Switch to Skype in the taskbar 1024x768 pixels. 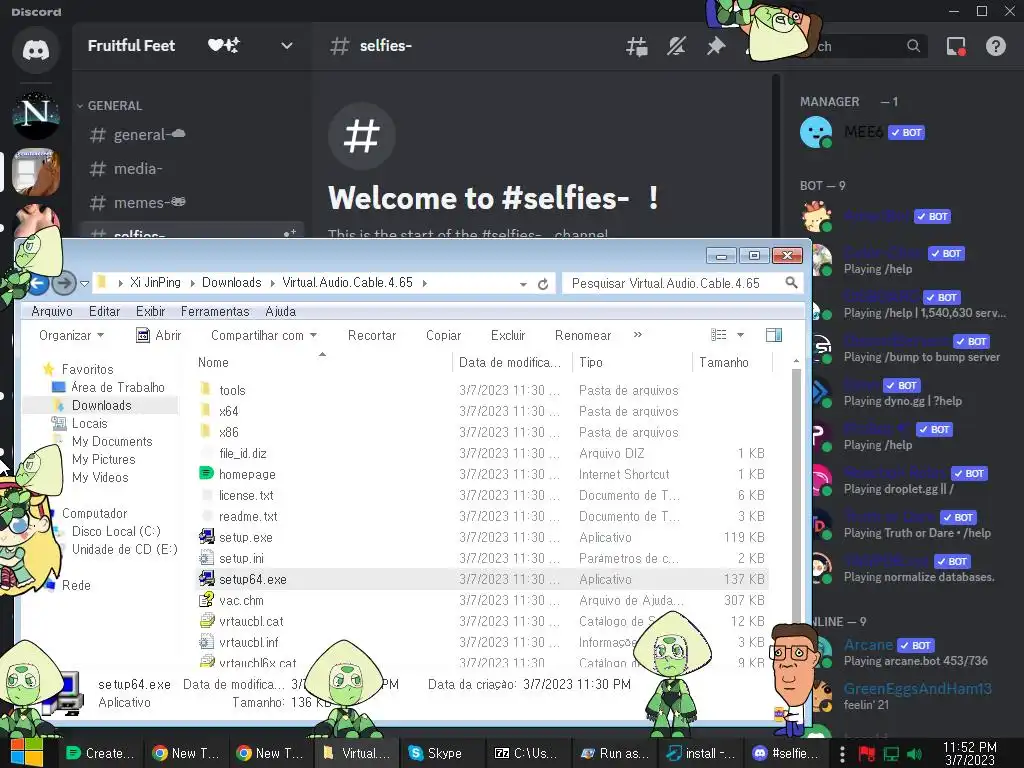coord(442,753)
